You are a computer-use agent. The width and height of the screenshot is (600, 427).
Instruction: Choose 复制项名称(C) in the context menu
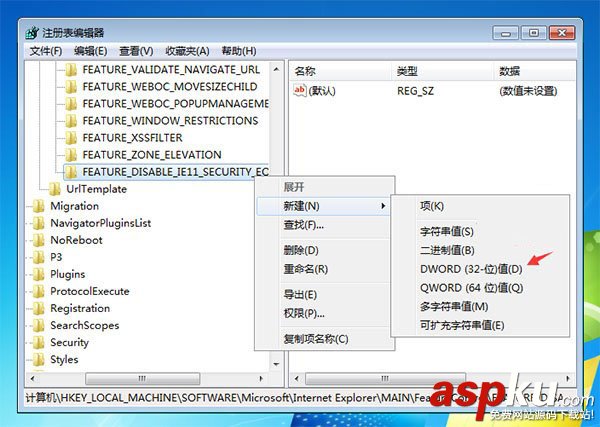(325, 339)
